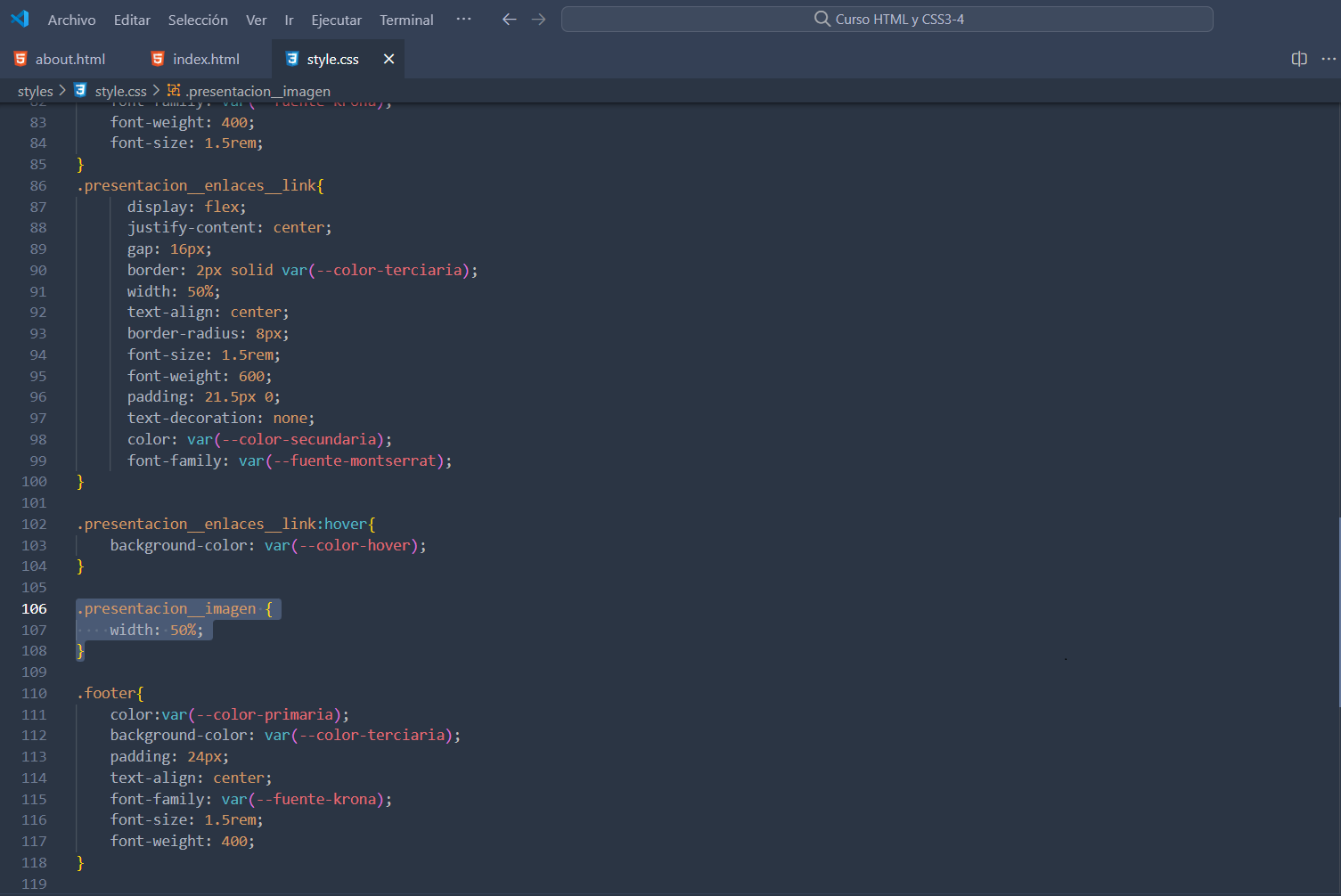The height and width of the screenshot is (896, 1341).
Task: Click the CSS icon on style.css tab
Action: pyautogui.click(x=291, y=59)
